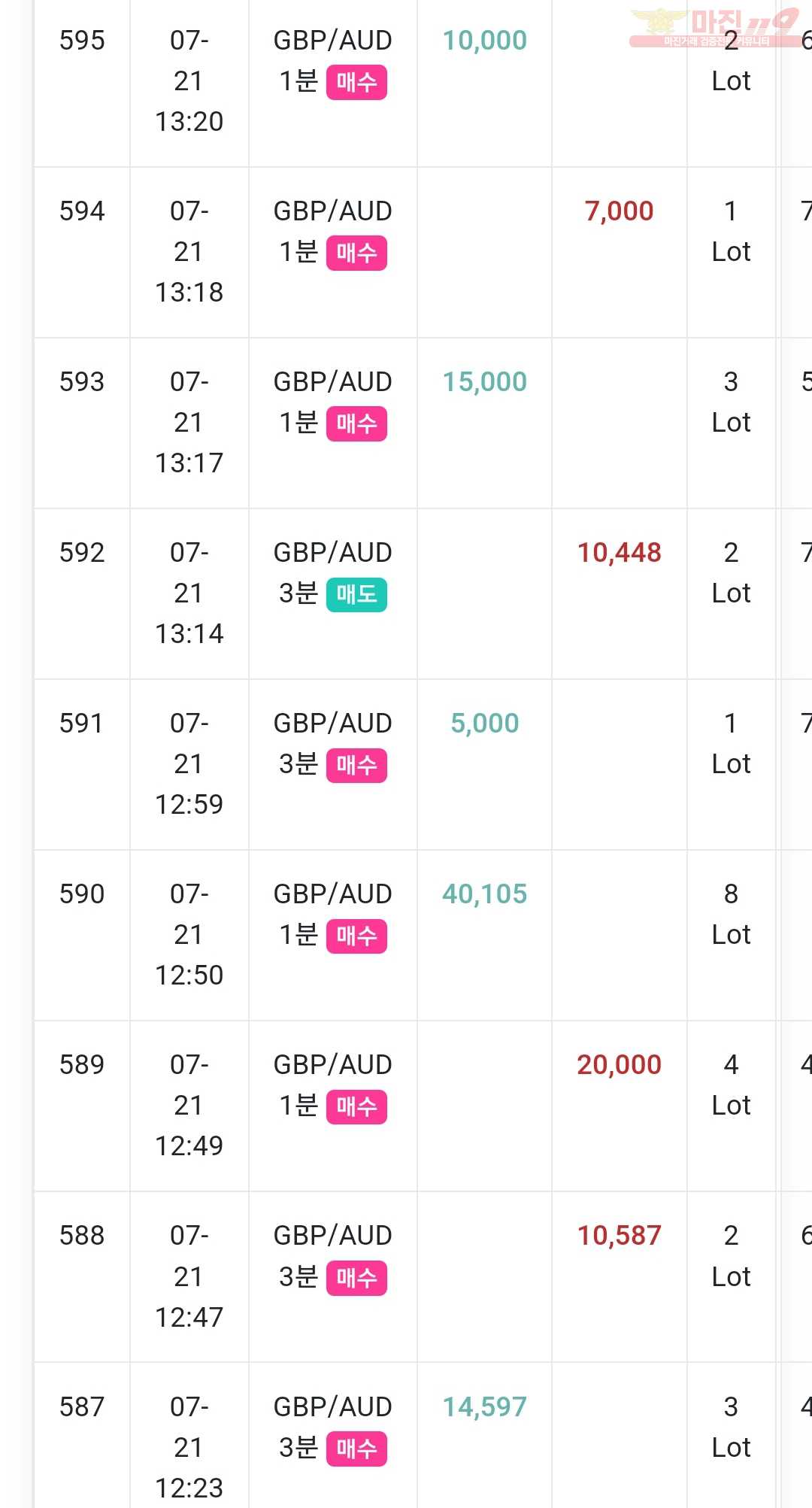Click the 07-21 12:59 timestamp
The width and height of the screenshot is (812, 1508).
click(189, 763)
